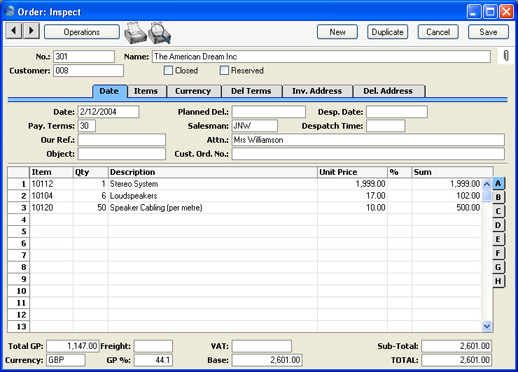
Task: Click the Salesman field JNW
Action: click(255, 126)
